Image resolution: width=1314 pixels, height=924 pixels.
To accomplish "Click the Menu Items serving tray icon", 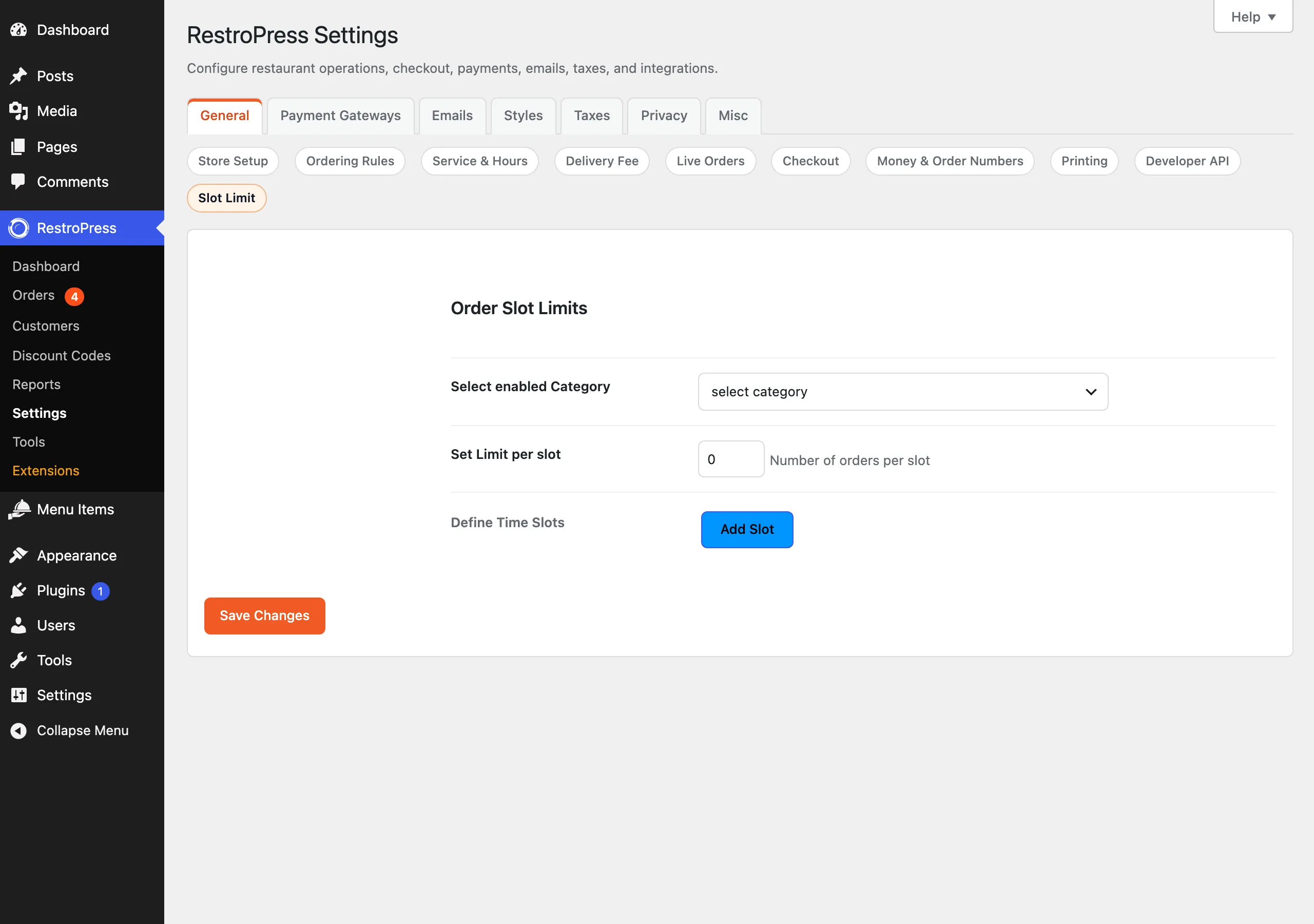I will tap(18, 509).
